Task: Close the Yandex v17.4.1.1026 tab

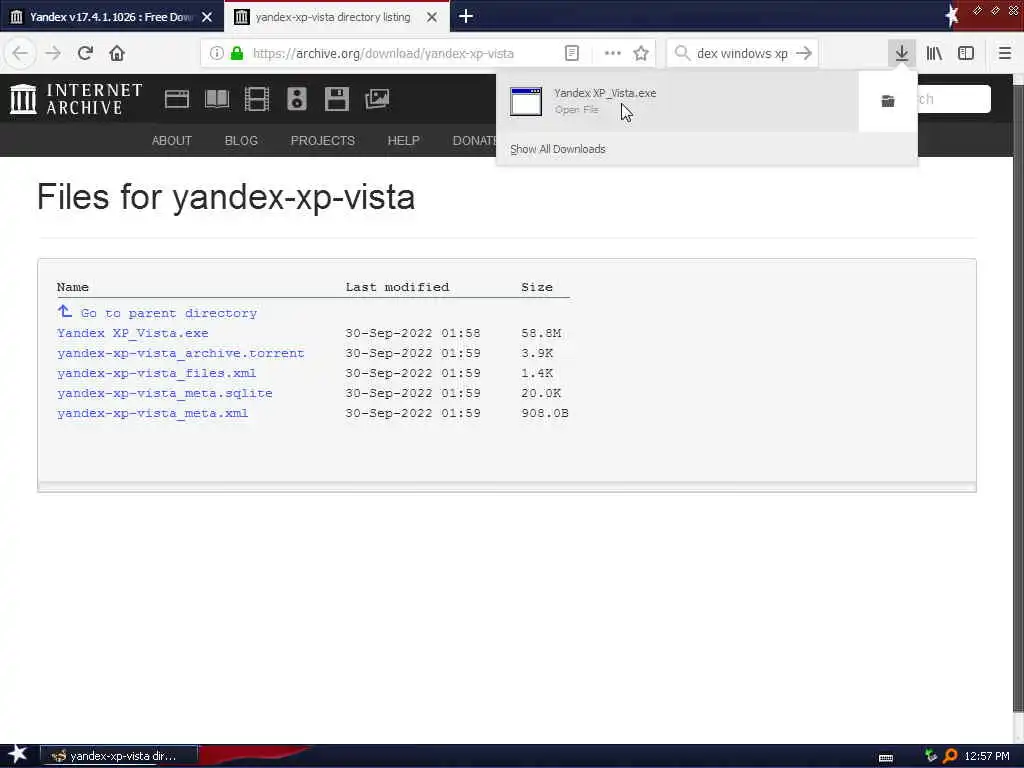Action: pyautogui.click(x=207, y=17)
